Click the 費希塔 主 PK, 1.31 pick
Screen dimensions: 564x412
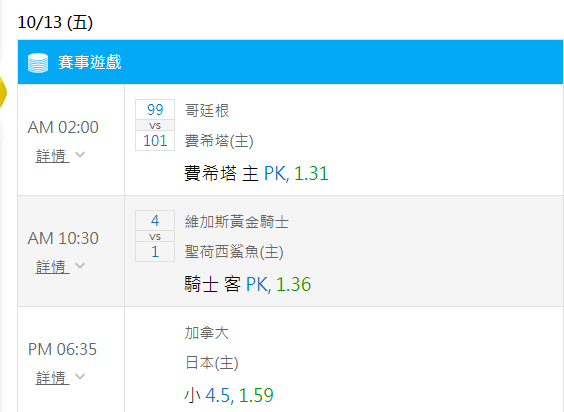pyautogui.click(x=256, y=173)
